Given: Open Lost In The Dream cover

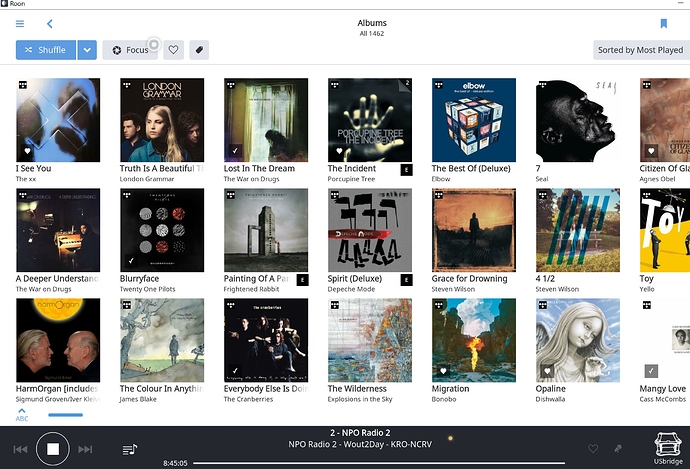Looking at the screenshot, I should [x=266, y=120].
